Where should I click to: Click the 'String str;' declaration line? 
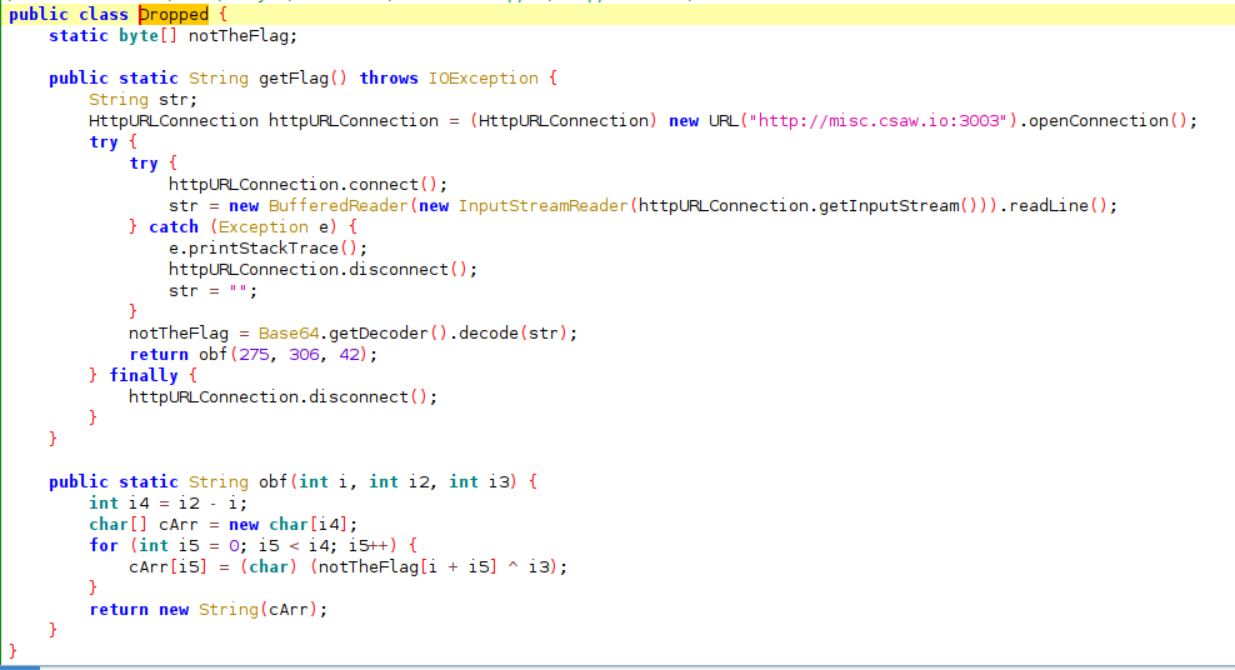144,99
